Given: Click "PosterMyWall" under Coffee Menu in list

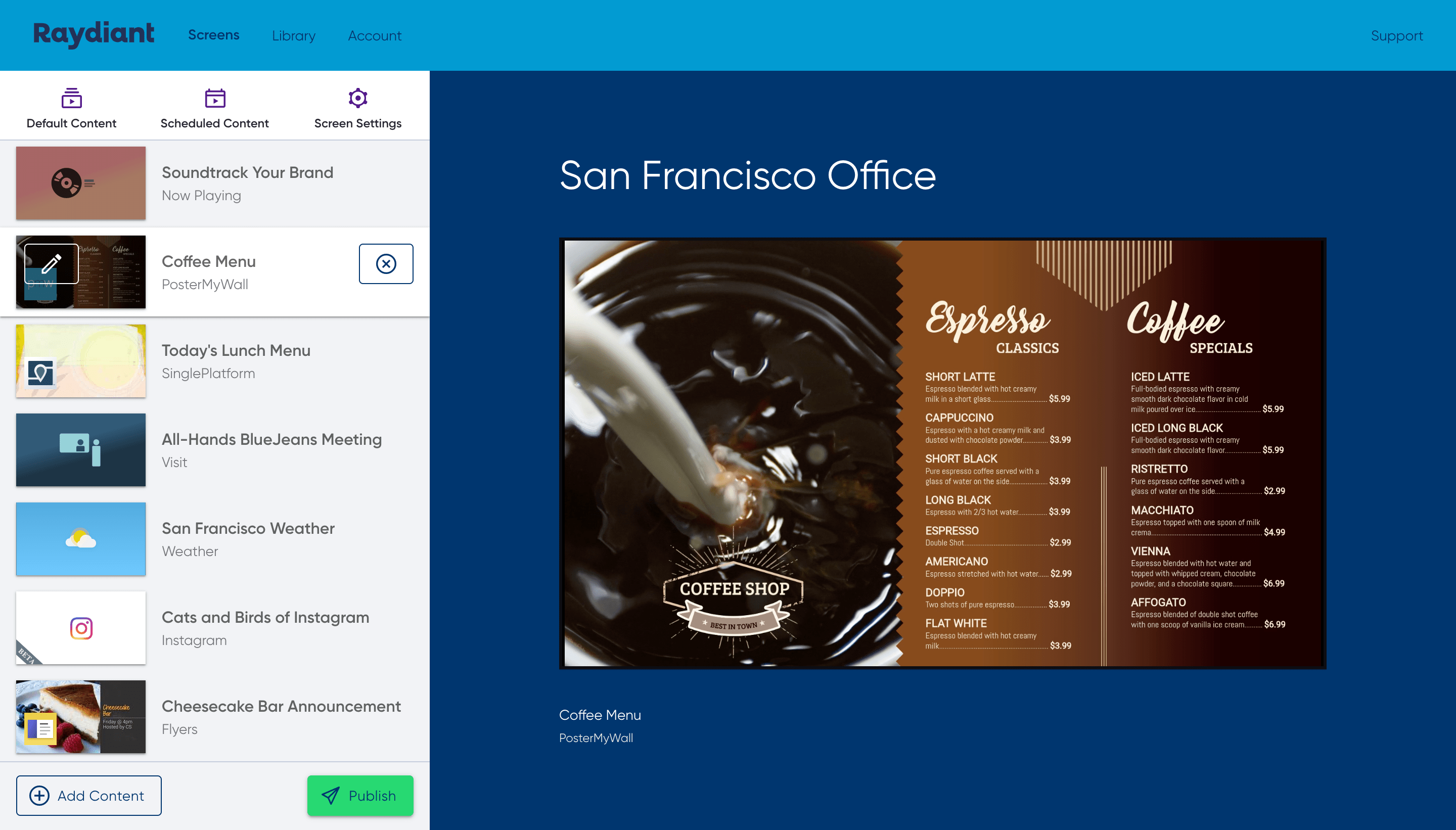Looking at the screenshot, I should pyautogui.click(x=205, y=285).
